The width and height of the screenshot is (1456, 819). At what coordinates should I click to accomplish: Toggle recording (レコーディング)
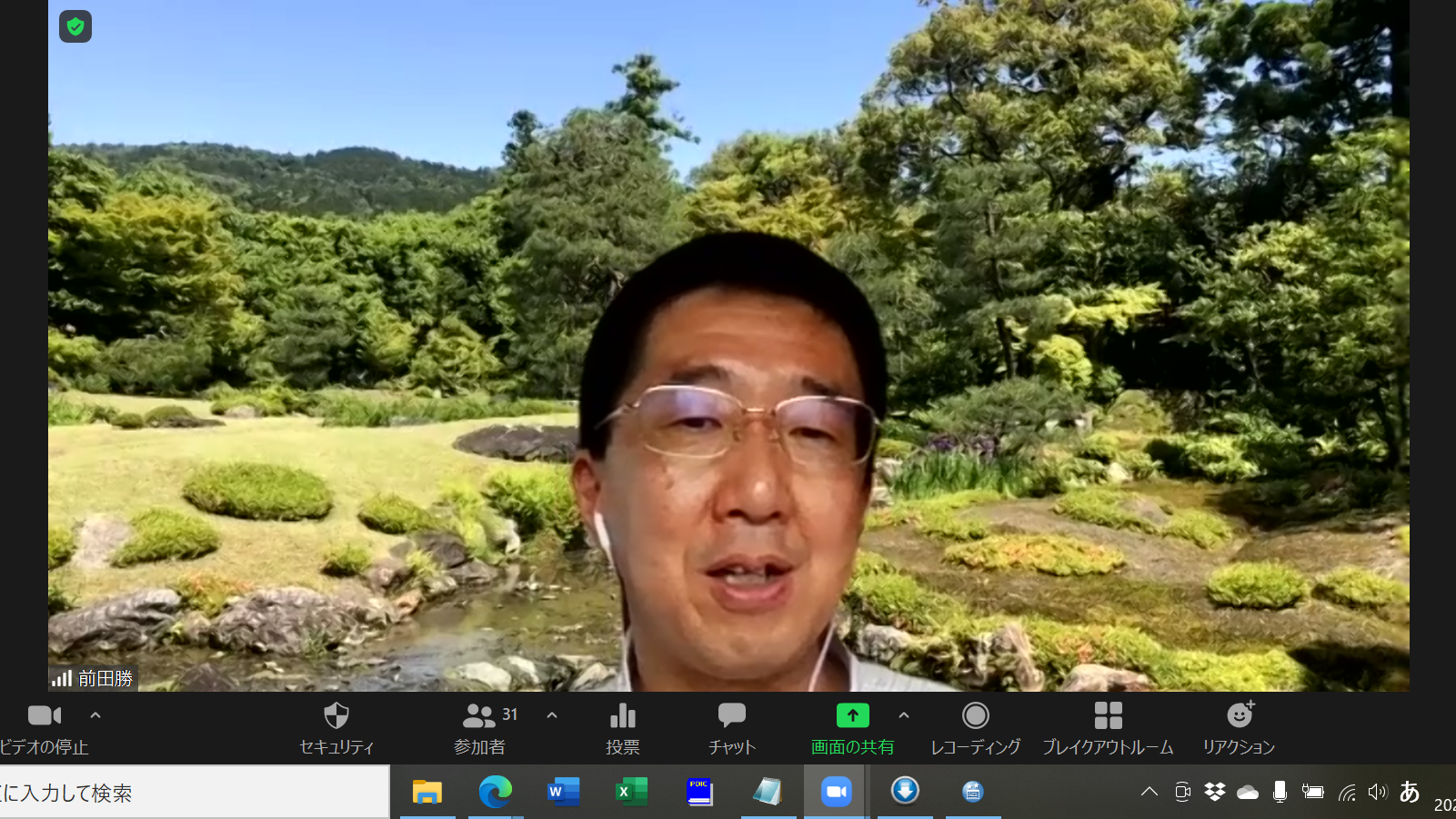tap(975, 727)
